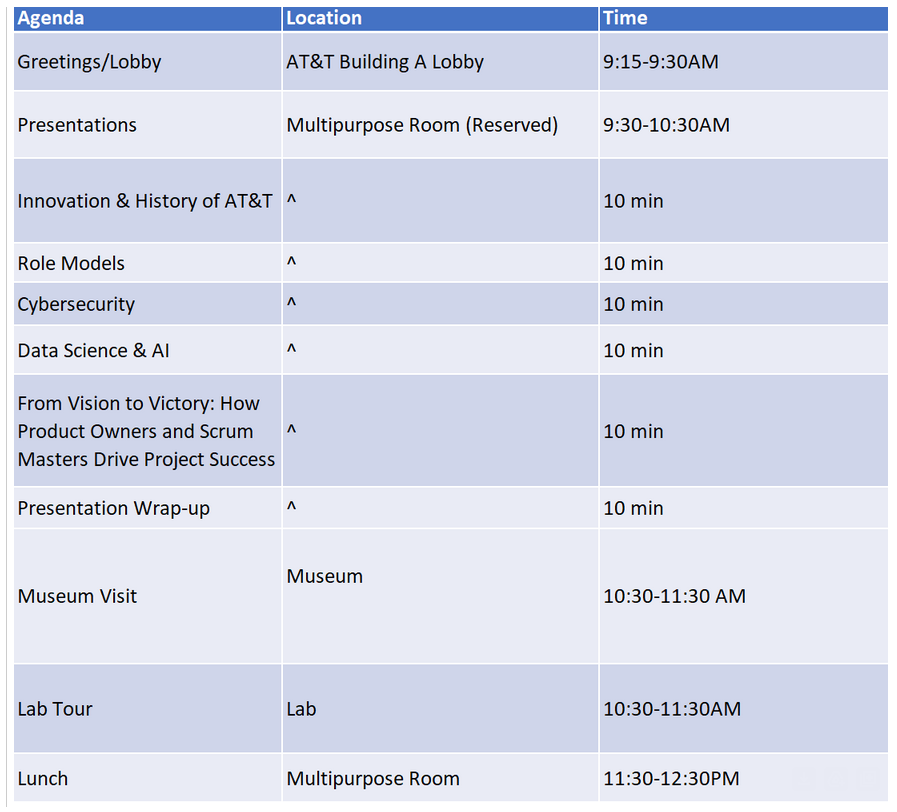897x812 pixels.
Task: Select the Museum Visit cell
Action: point(148,596)
